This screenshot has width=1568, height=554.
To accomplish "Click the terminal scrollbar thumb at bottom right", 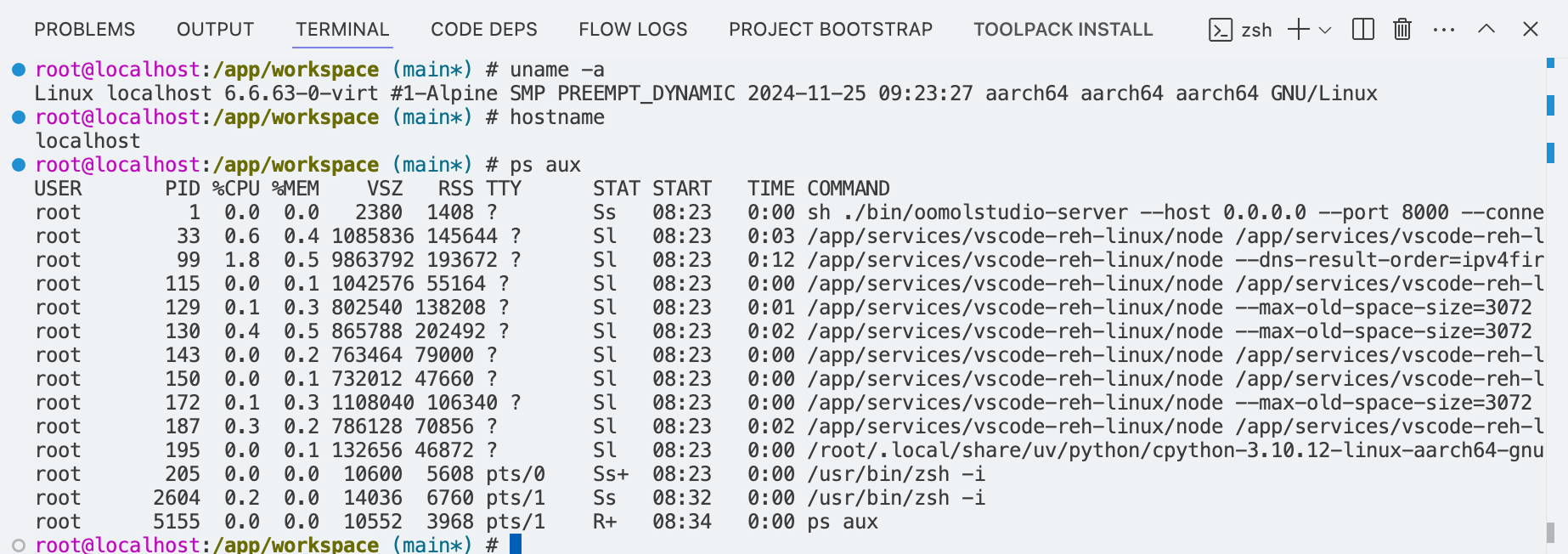I will (1550, 532).
